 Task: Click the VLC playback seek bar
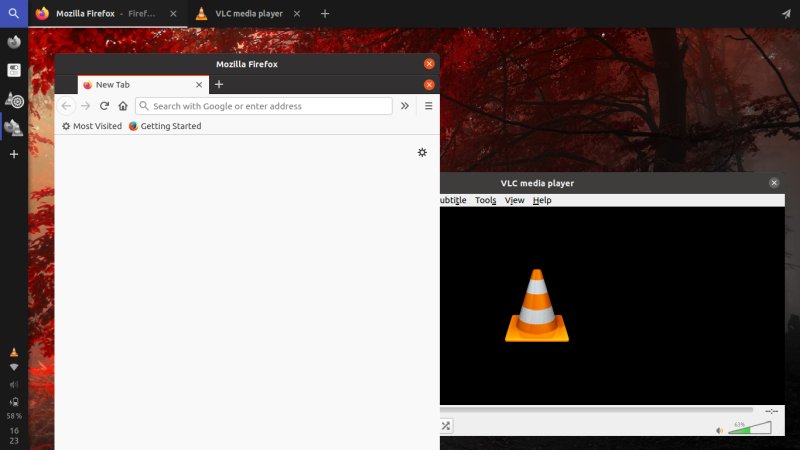pyautogui.click(x=596, y=410)
